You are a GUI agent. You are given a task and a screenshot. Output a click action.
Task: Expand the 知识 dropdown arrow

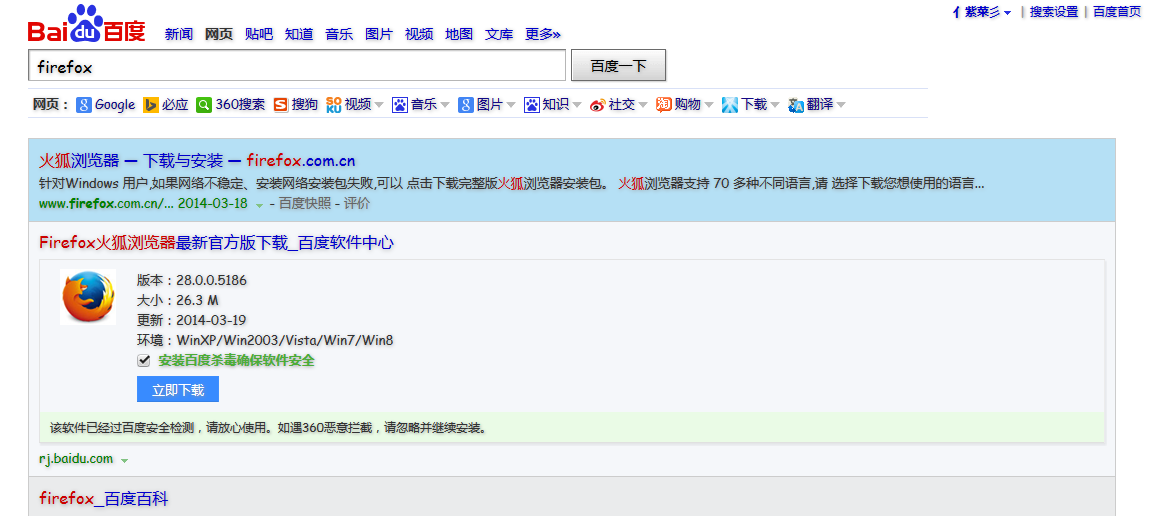tap(577, 106)
